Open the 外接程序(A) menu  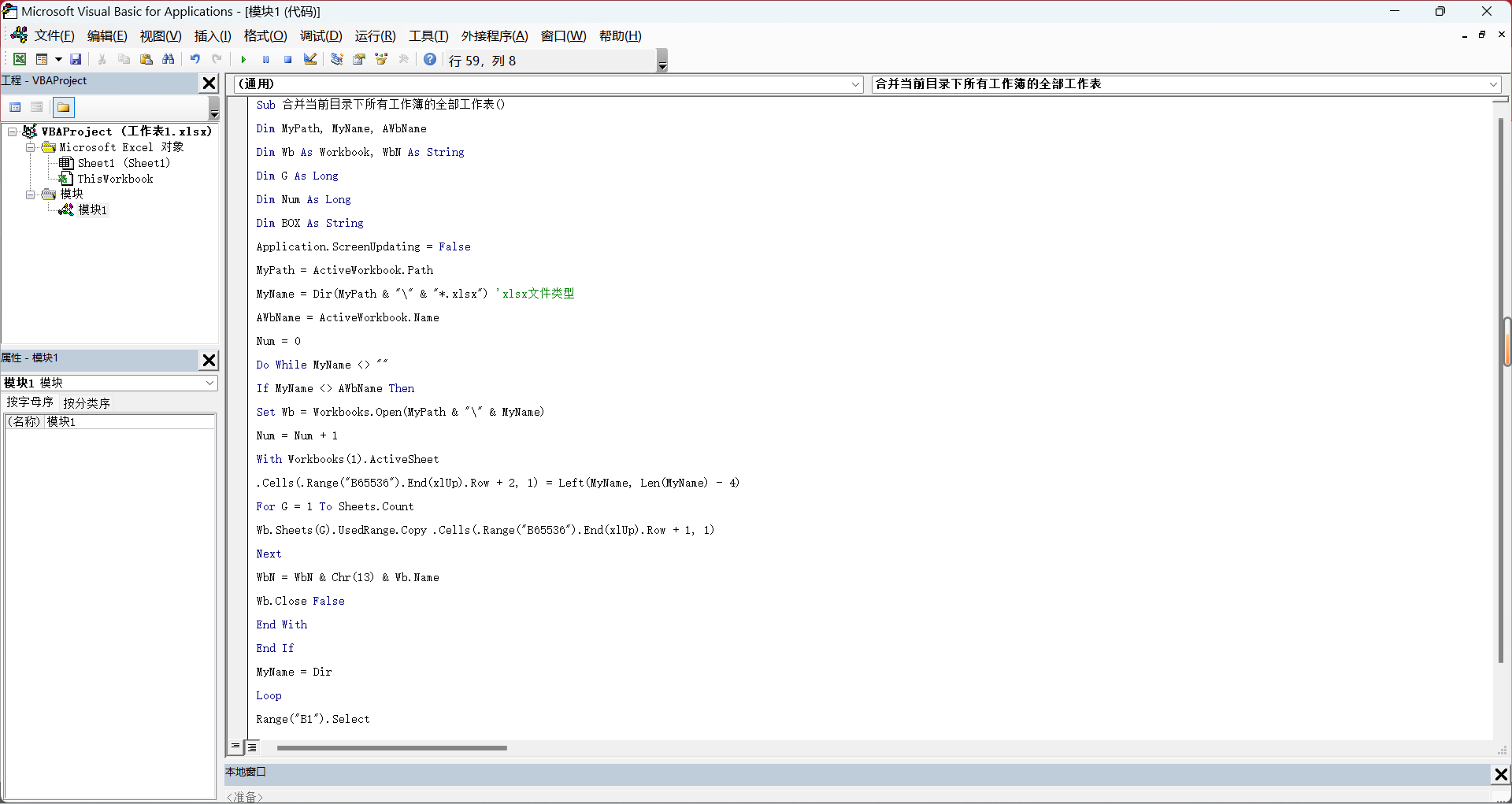click(x=495, y=36)
